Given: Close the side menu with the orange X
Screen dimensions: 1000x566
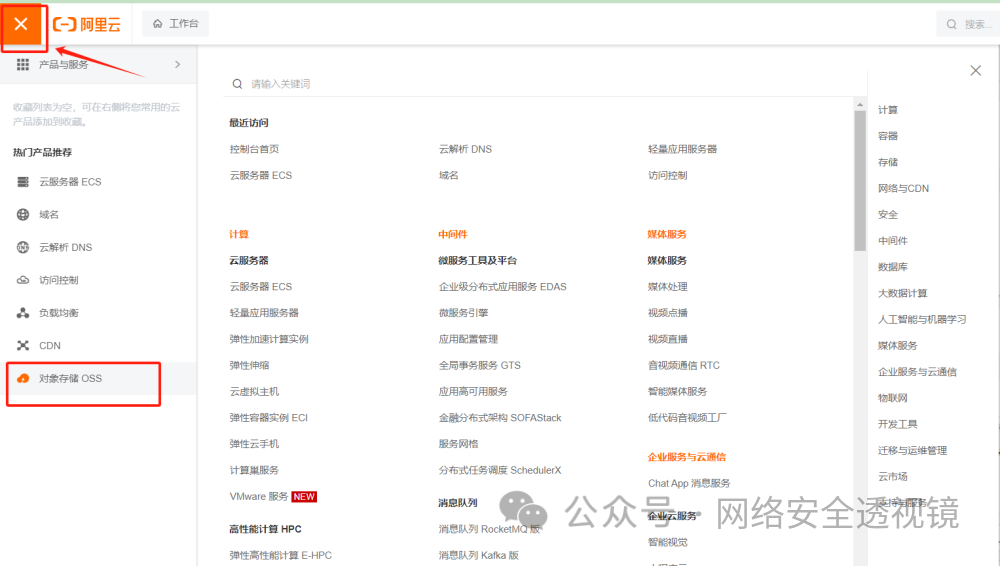Looking at the screenshot, I should pyautogui.click(x=21, y=24).
